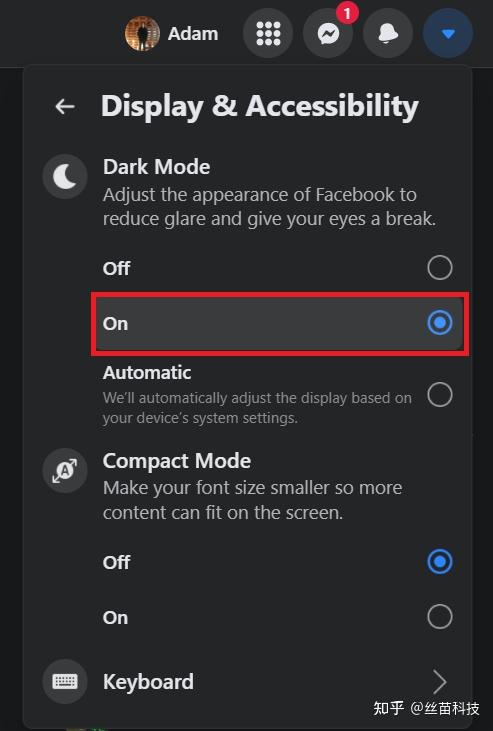Click the Automatic option label
Image resolution: width=493 pixels, height=731 pixels.
(x=147, y=372)
